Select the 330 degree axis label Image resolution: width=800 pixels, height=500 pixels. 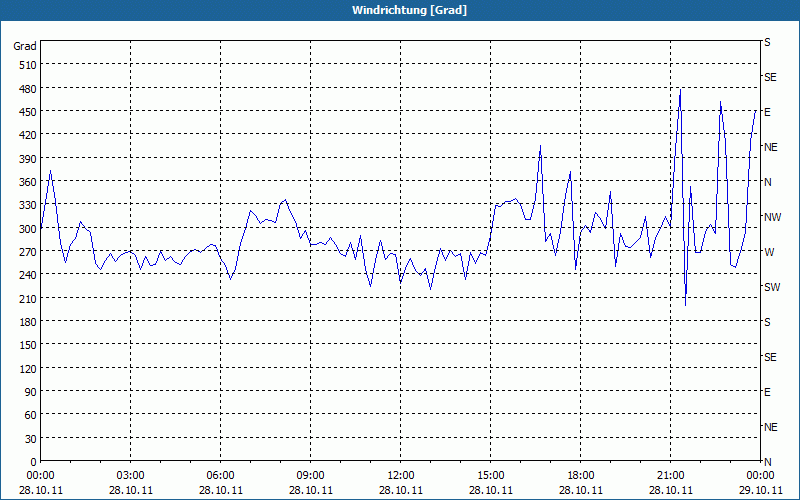pyautogui.click(x=28, y=205)
